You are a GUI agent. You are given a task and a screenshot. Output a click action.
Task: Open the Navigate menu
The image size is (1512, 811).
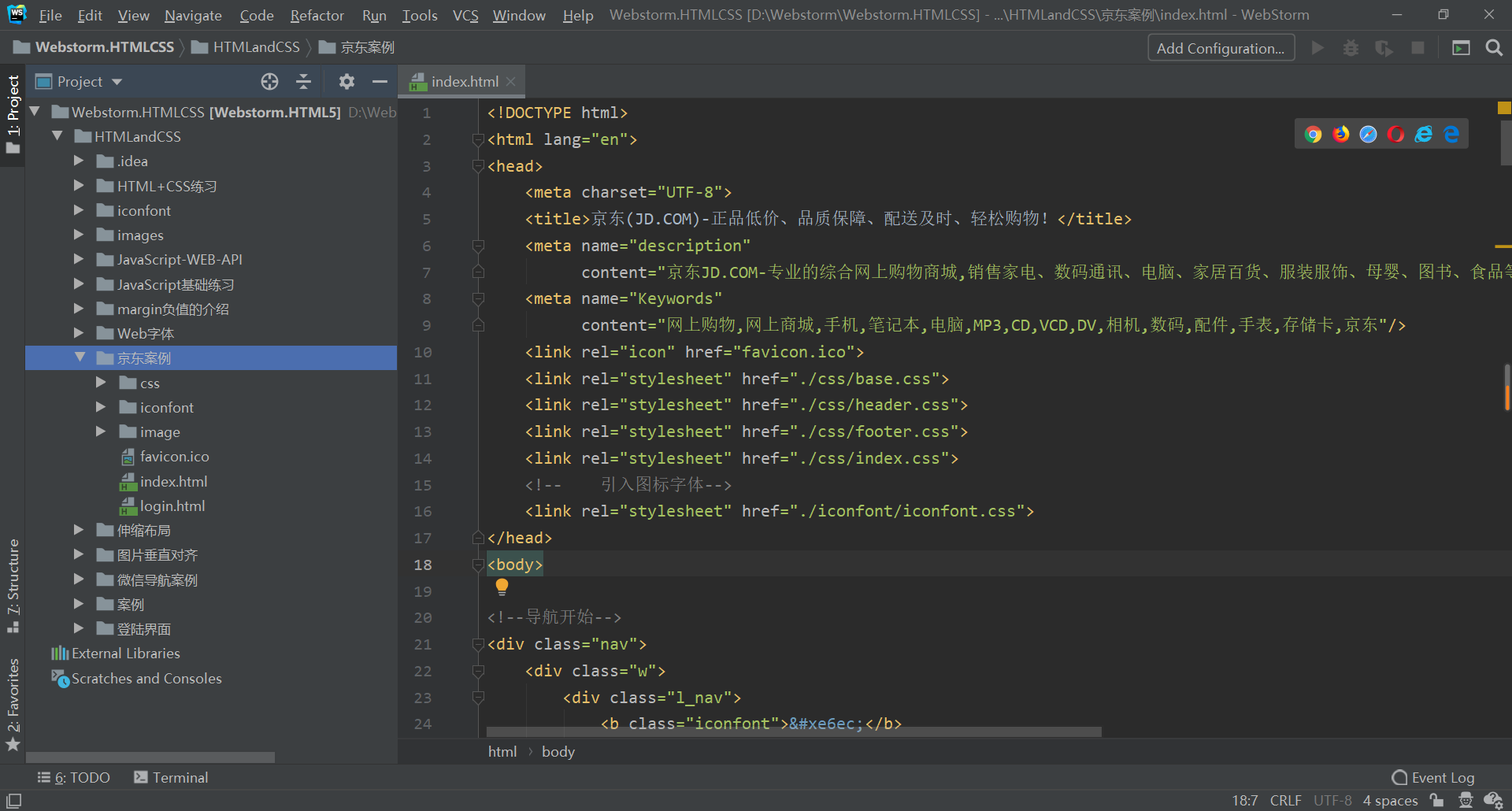tap(193, 15)
